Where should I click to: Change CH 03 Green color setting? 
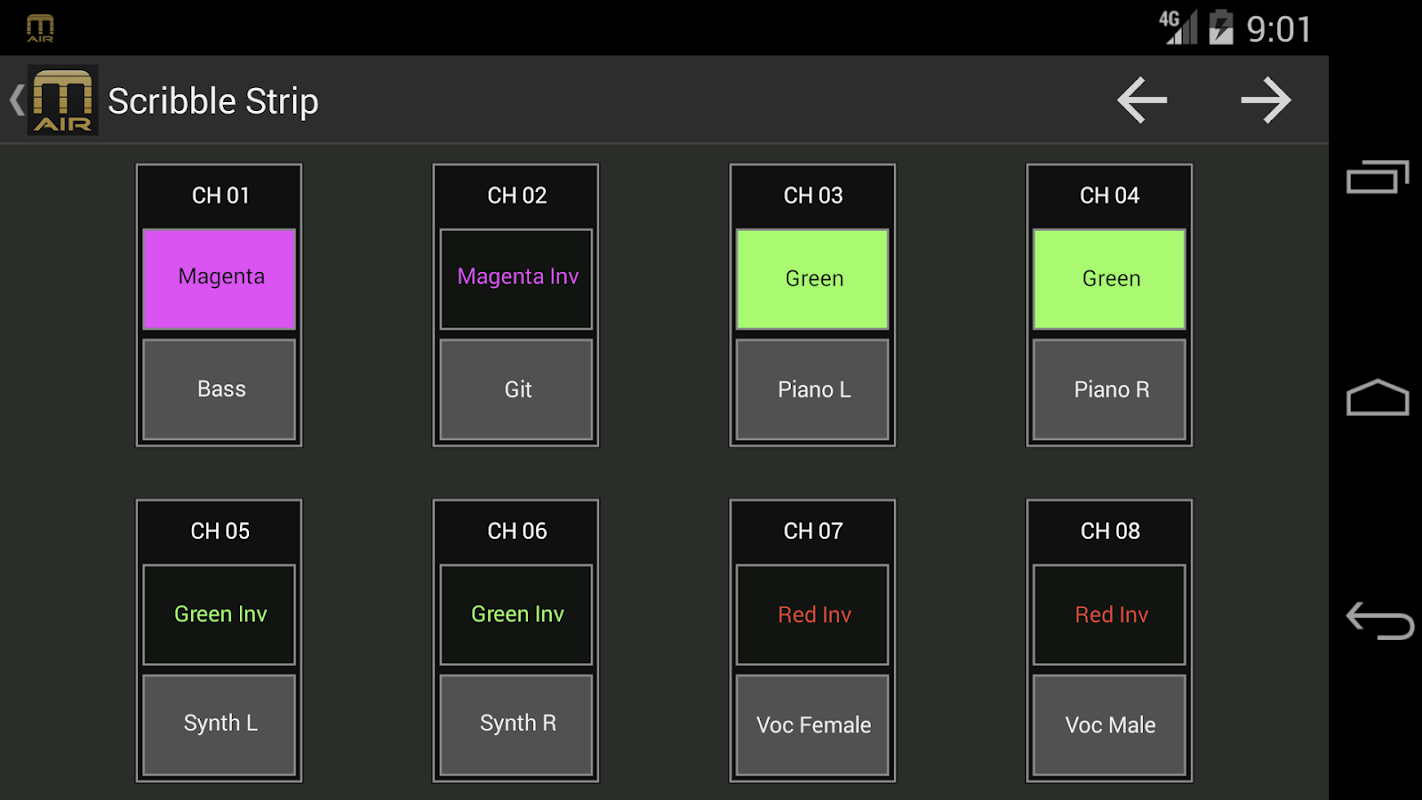(x=813, y=279)
